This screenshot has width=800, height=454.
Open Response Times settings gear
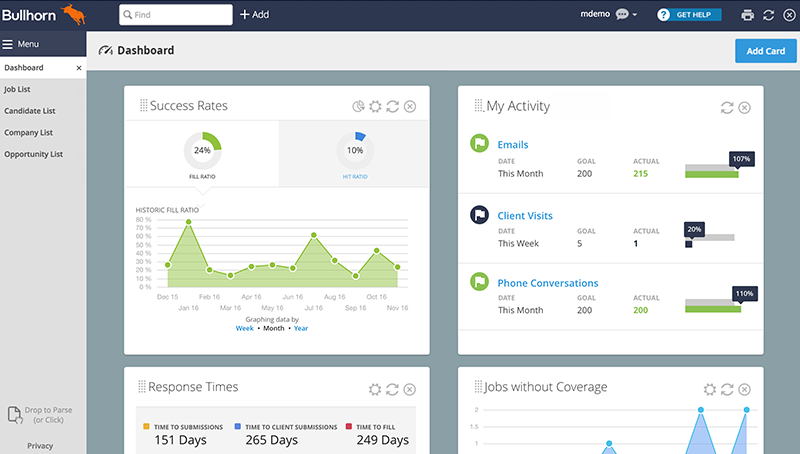click(375, 390)
